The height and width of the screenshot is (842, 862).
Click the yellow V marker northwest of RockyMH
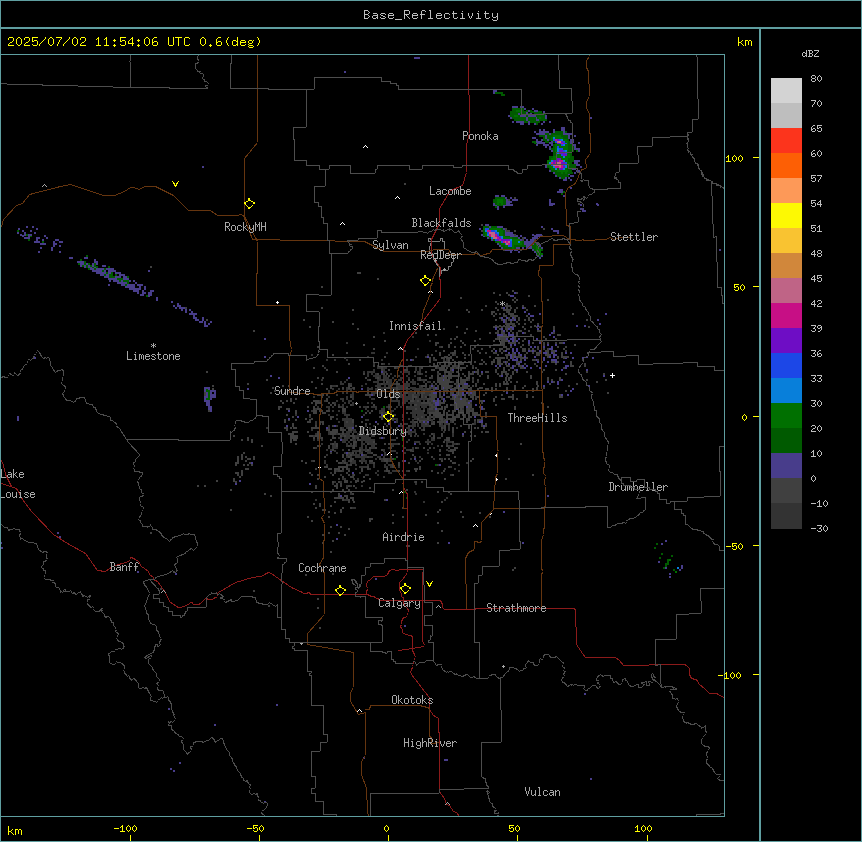click(175, 184)
